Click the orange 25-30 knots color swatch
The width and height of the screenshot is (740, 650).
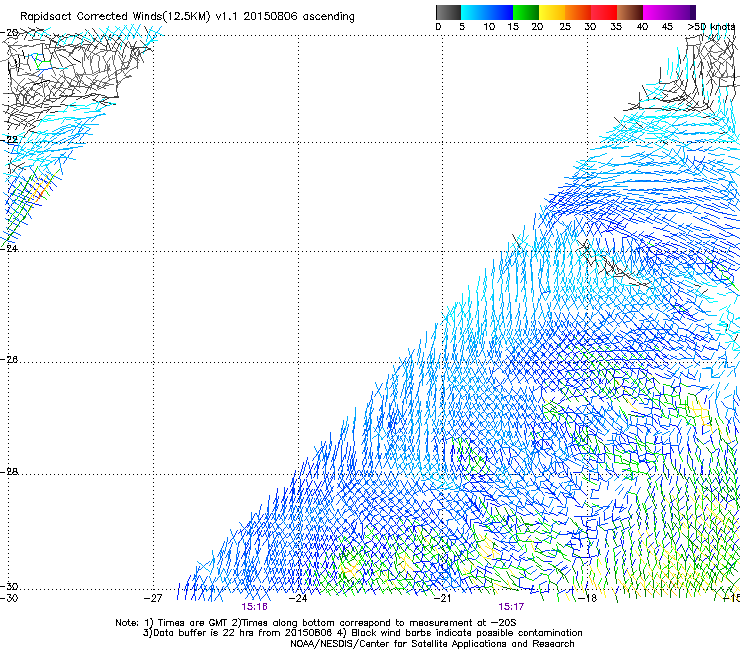(578, 12)
